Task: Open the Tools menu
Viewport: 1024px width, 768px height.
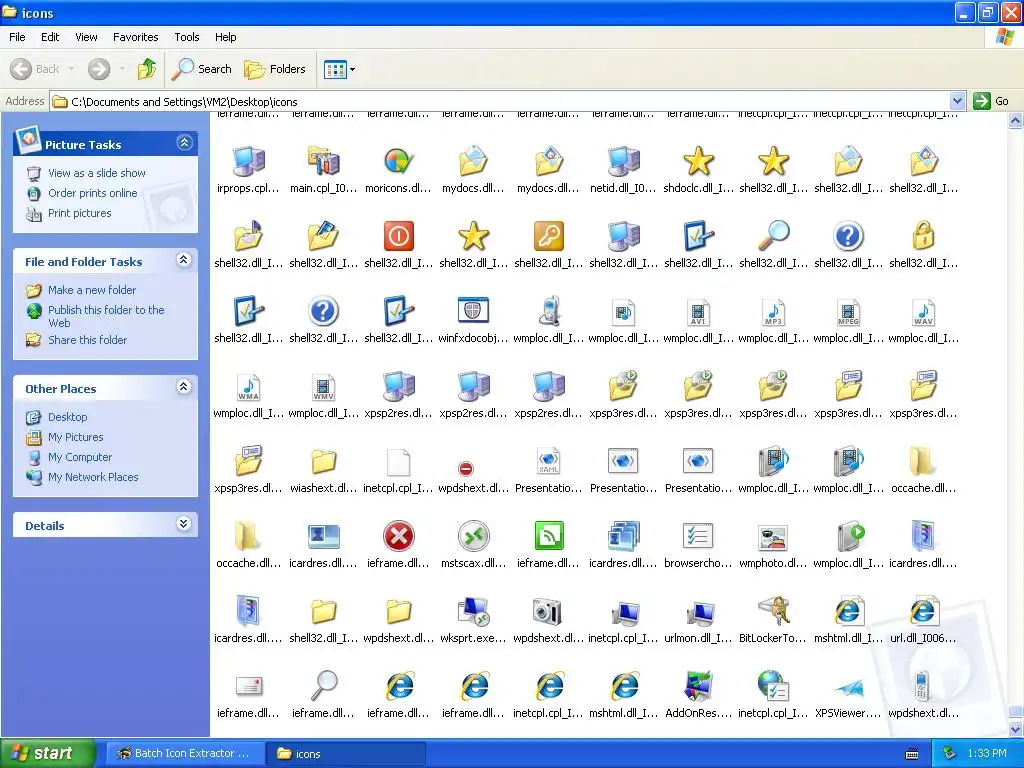Action: (187, 37)
